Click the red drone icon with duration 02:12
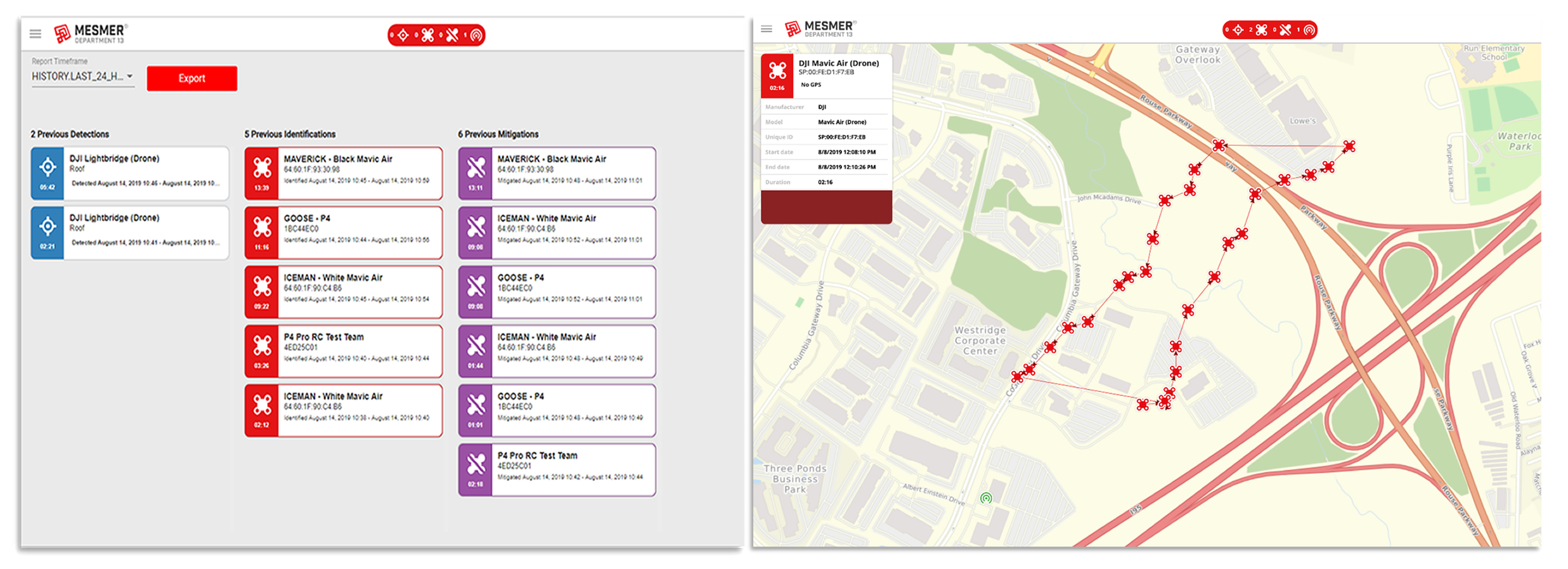1568x569 pixels. pos(262,404)
